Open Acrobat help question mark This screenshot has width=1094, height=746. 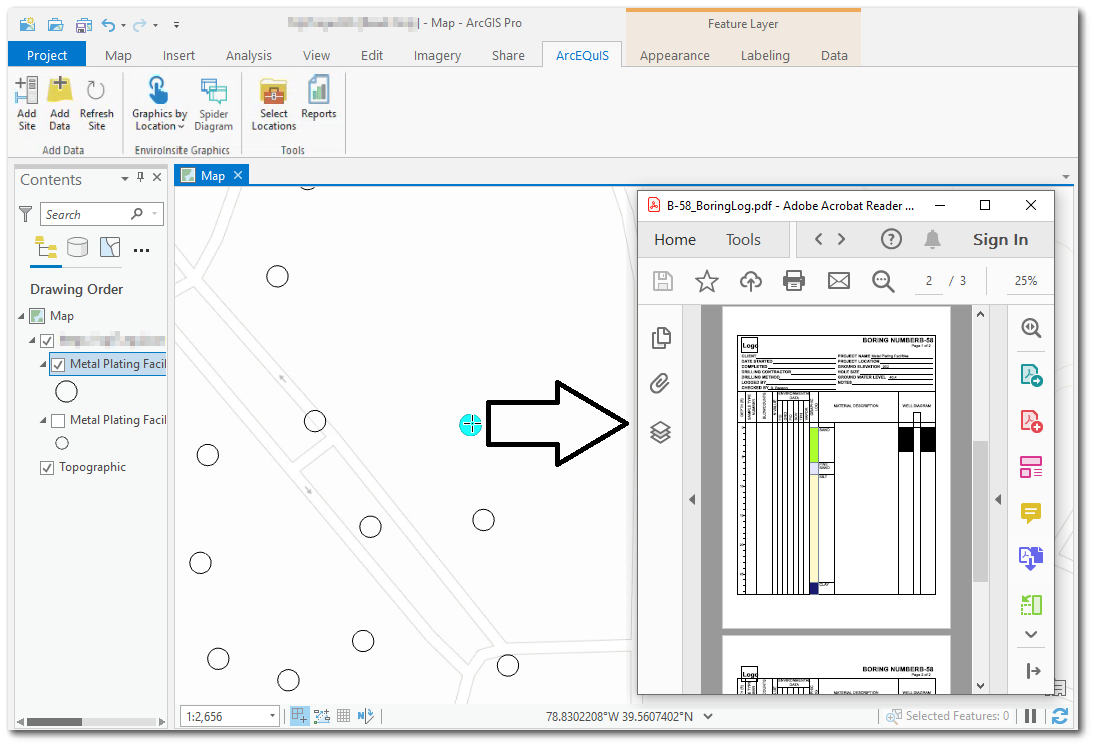tap(891, 239)
